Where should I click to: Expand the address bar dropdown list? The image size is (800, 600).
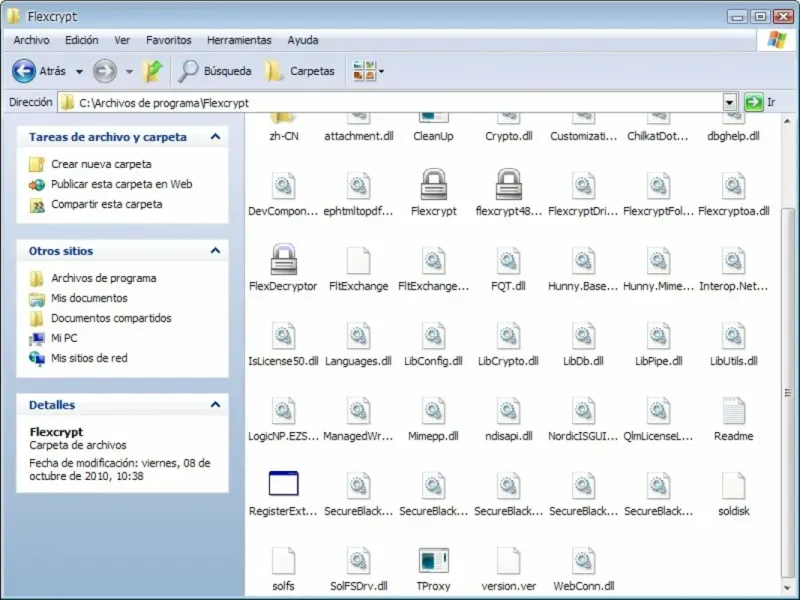[x=729, y=103]
